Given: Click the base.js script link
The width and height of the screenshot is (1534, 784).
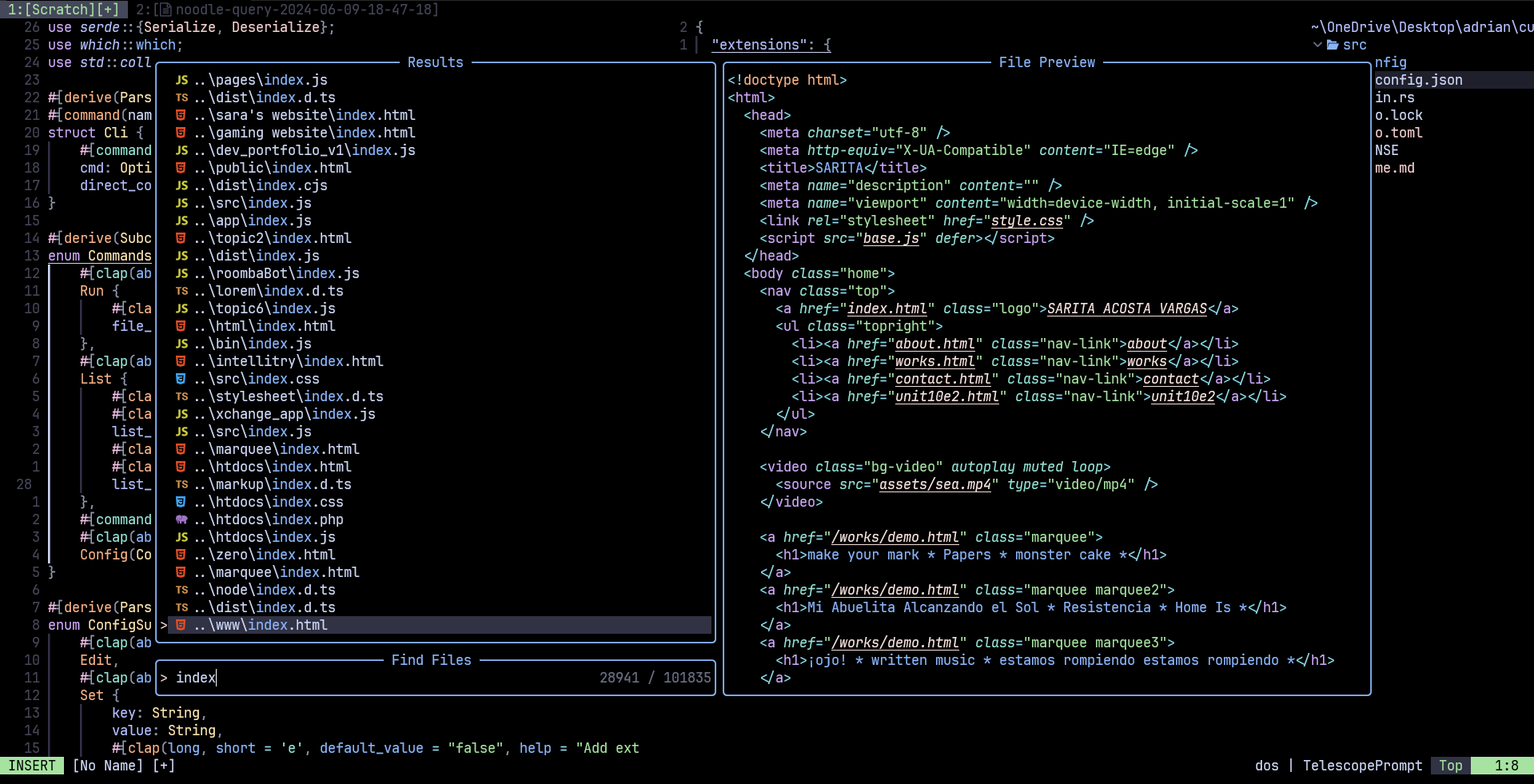Looking at the screenshot, I should coord(892,238).
